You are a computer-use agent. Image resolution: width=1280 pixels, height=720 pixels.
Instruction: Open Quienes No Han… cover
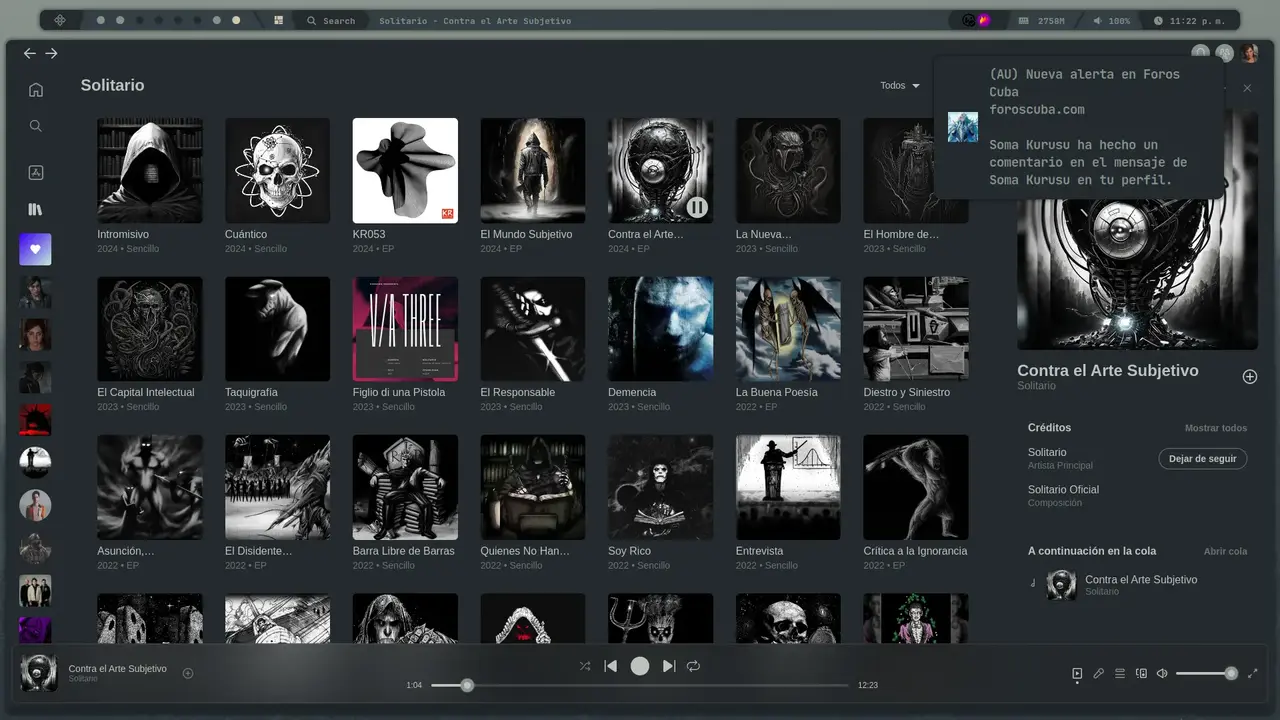(x=533, y=487)
